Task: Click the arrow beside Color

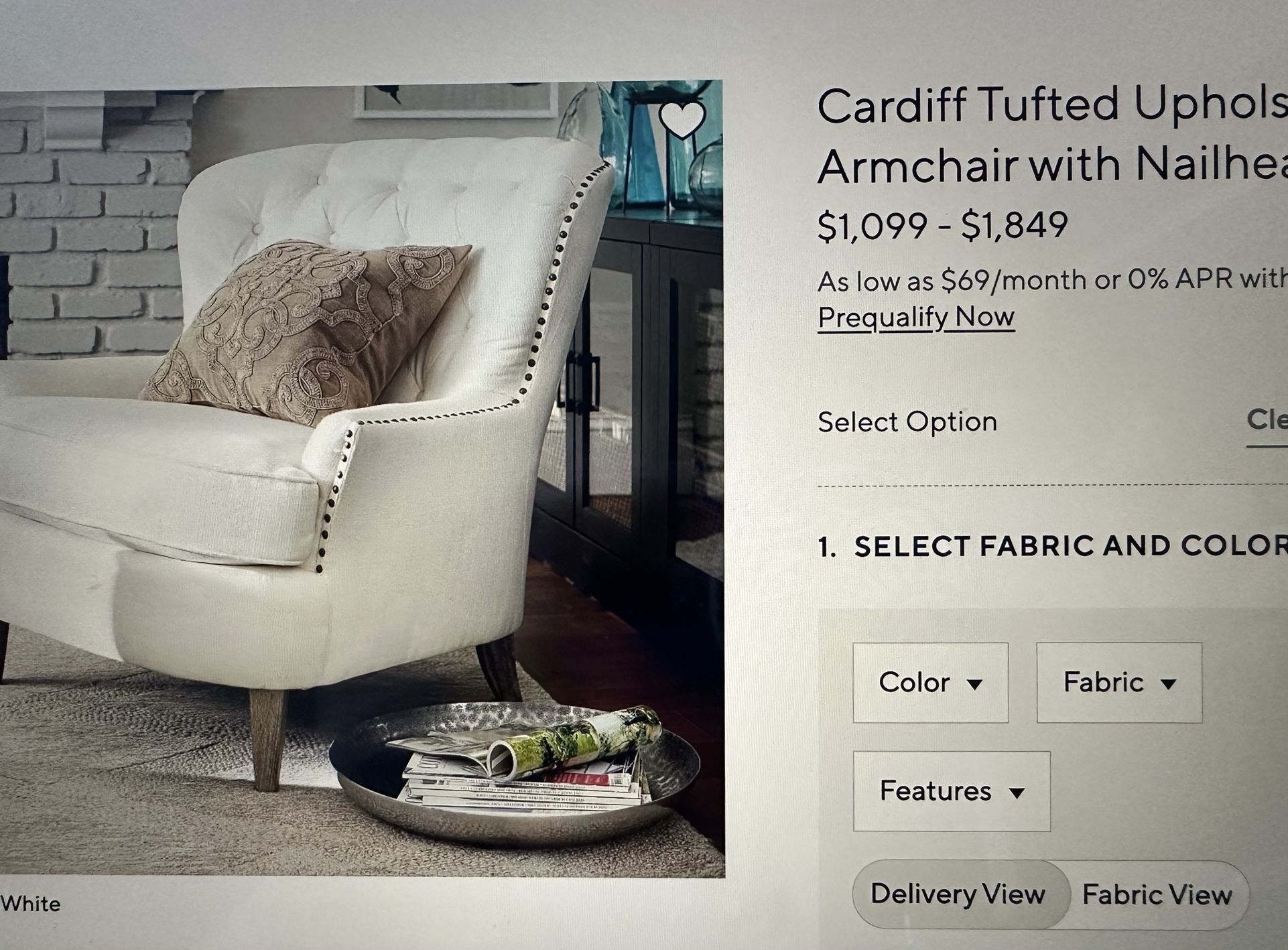Action: 975,684
